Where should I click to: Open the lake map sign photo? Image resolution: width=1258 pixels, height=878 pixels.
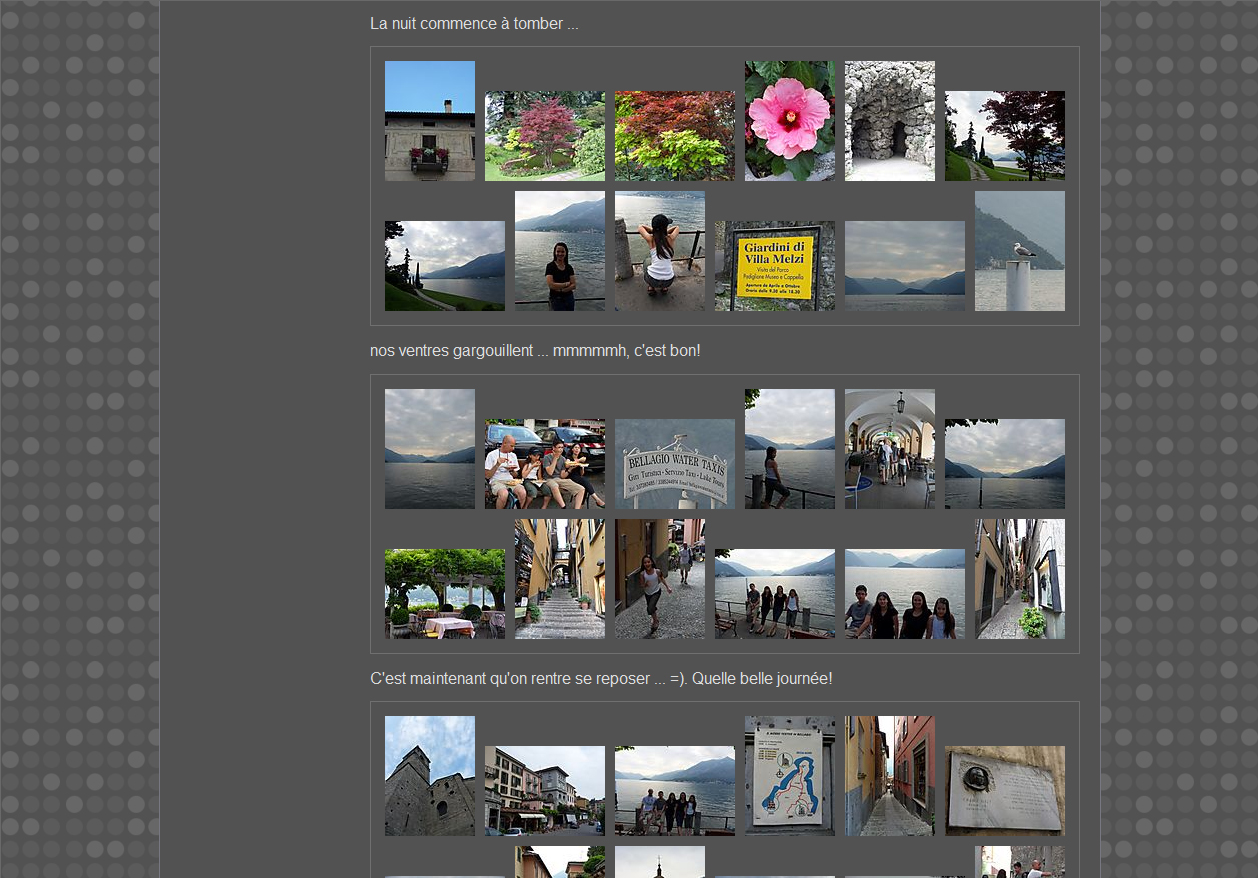[789, 776]
